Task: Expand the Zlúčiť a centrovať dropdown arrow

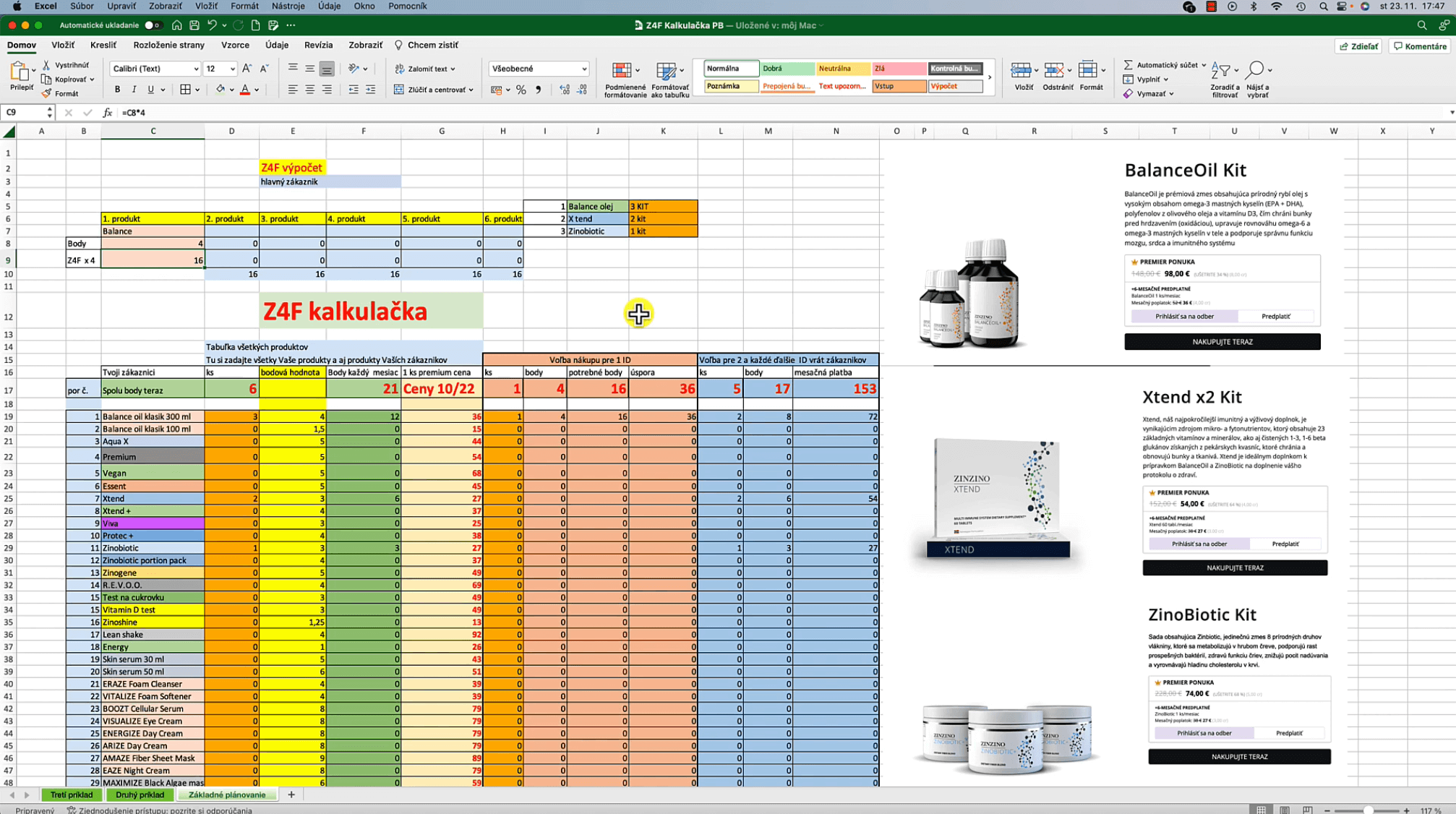Action: (471, 90)
